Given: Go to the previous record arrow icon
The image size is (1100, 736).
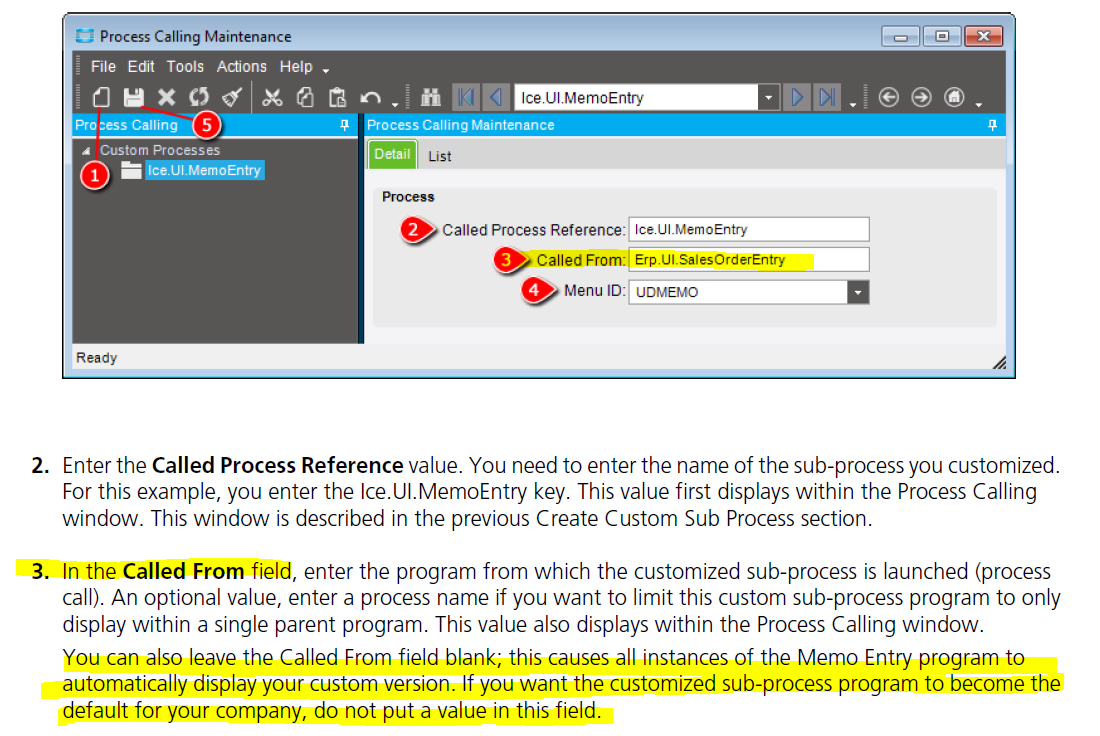Looking at the screenshot, I should point(495,97).
